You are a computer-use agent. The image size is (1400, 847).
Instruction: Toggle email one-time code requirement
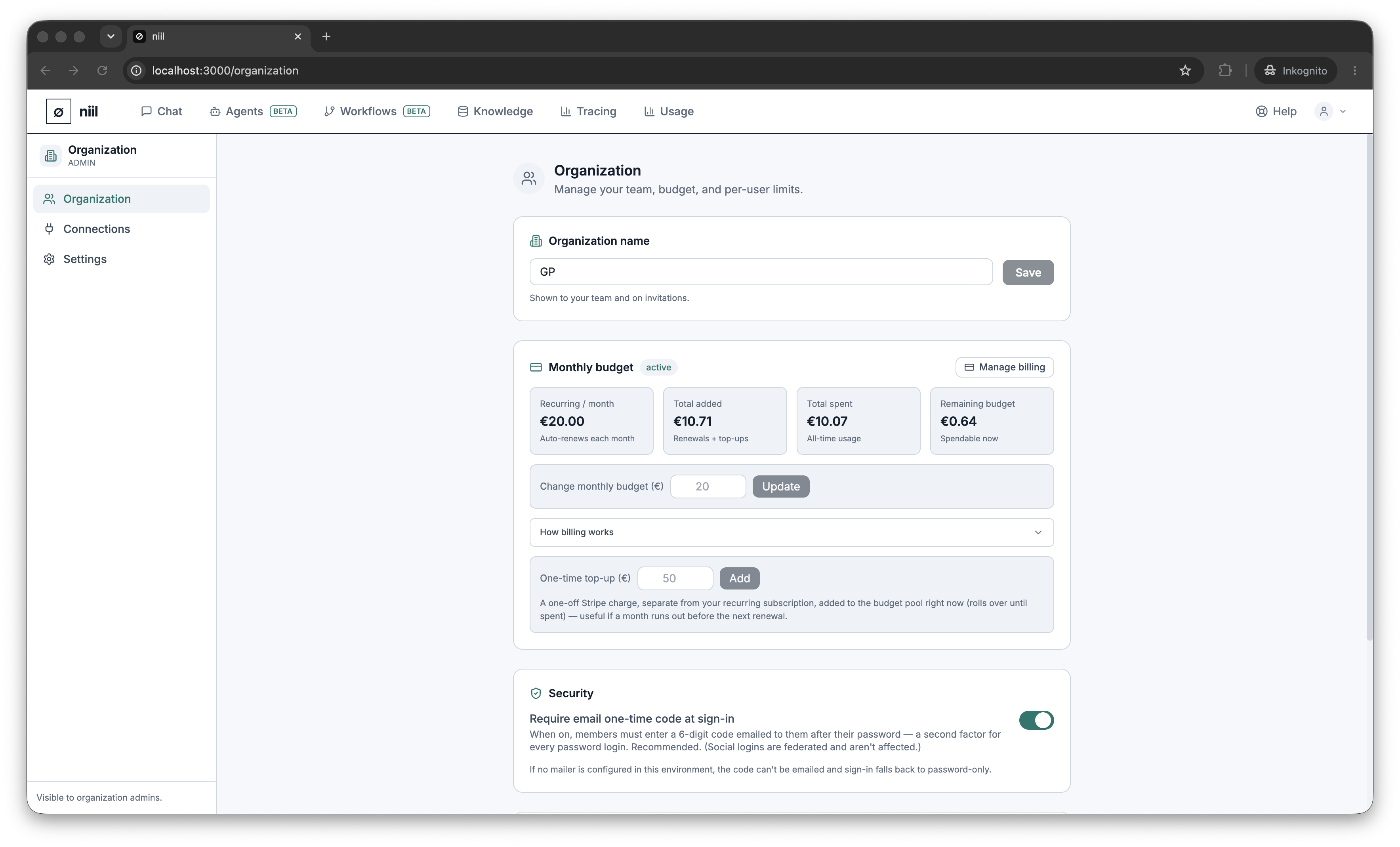click(x=1036, y=720)
